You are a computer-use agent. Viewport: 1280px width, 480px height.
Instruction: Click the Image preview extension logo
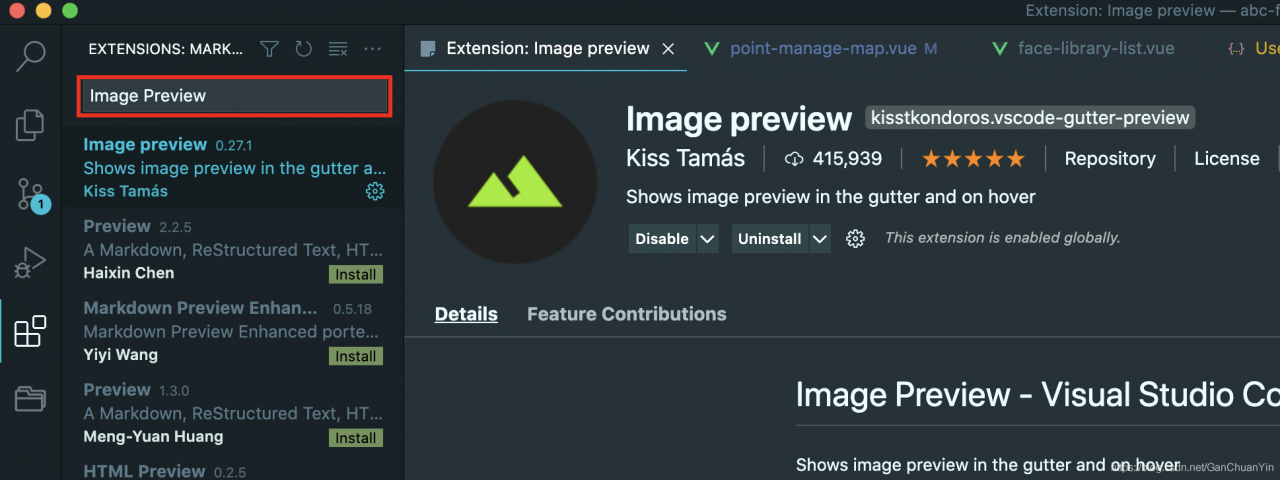tap(514, 182)
